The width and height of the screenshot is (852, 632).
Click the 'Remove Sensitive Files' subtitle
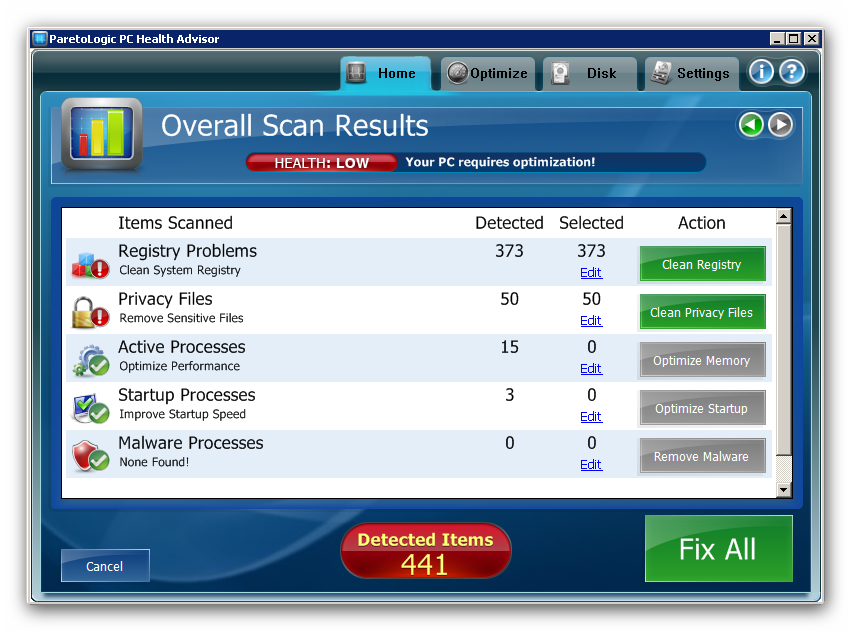(181, 318)
